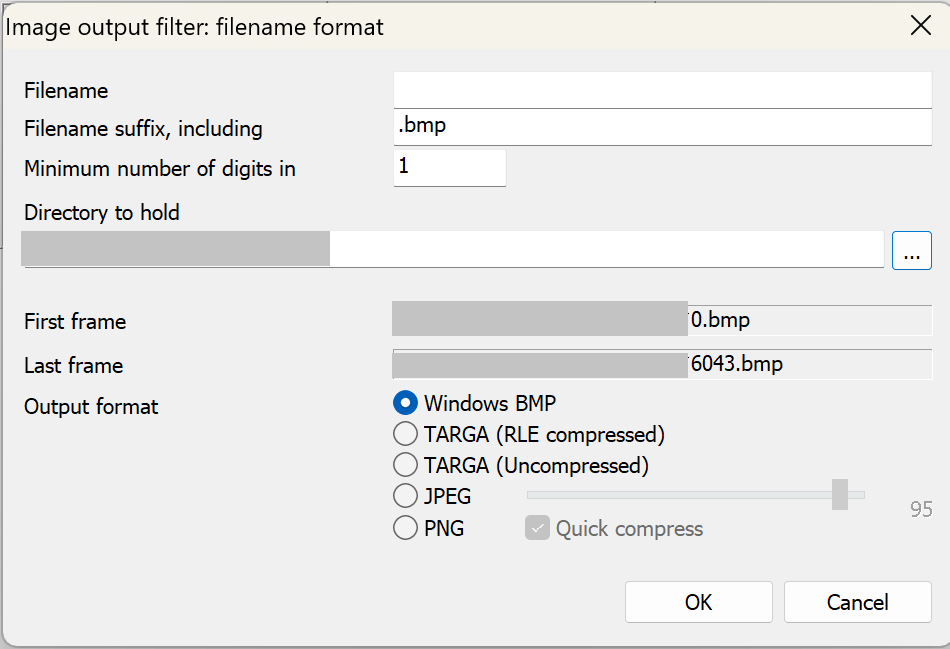Toggle the Quick compress checkbox
The width and height of the screenshot is (950, 649).
click(538, 528)
